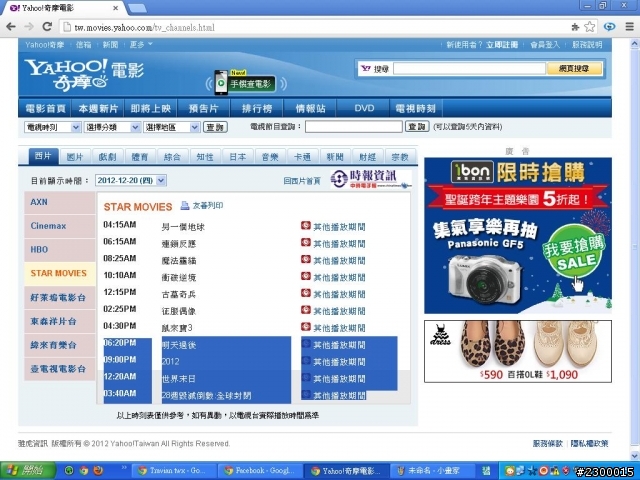Click the schedule icon for the 02:25PM movie
640x480 pixels.
(306, 310)
